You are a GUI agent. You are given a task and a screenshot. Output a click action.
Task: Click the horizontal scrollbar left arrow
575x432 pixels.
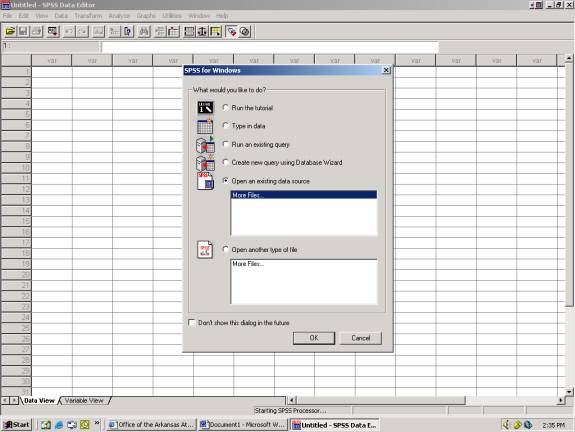(292, 400)
